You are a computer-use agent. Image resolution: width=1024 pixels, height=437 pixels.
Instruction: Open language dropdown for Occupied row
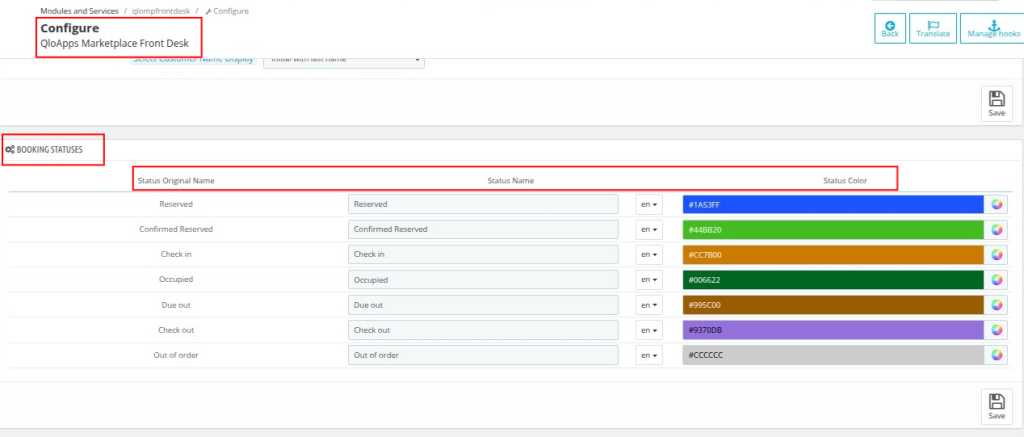click(648, 280)
